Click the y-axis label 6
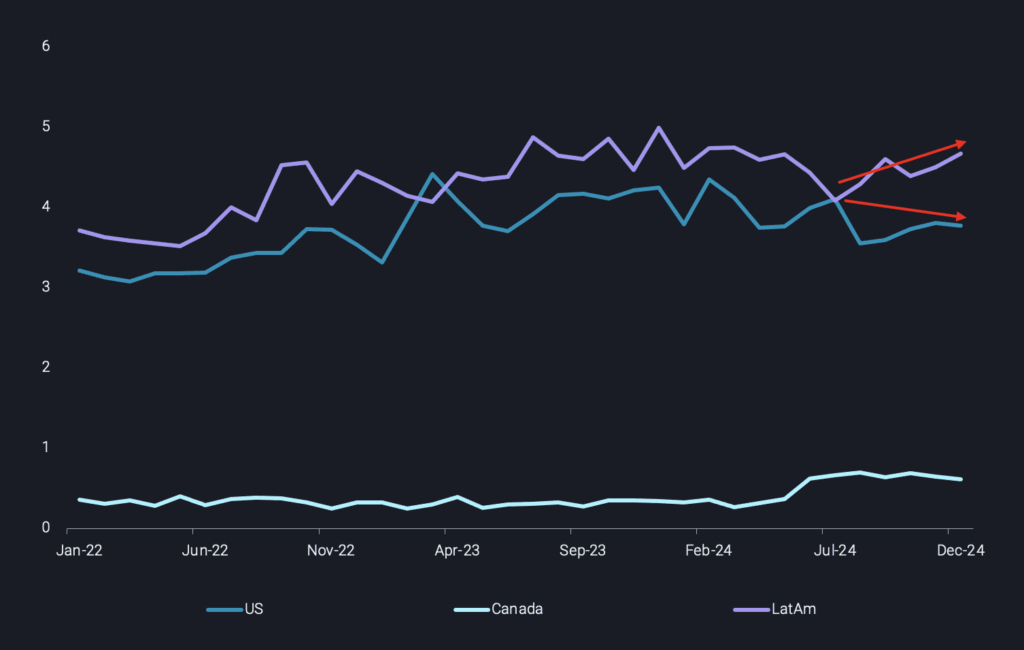 pos(45,46)
